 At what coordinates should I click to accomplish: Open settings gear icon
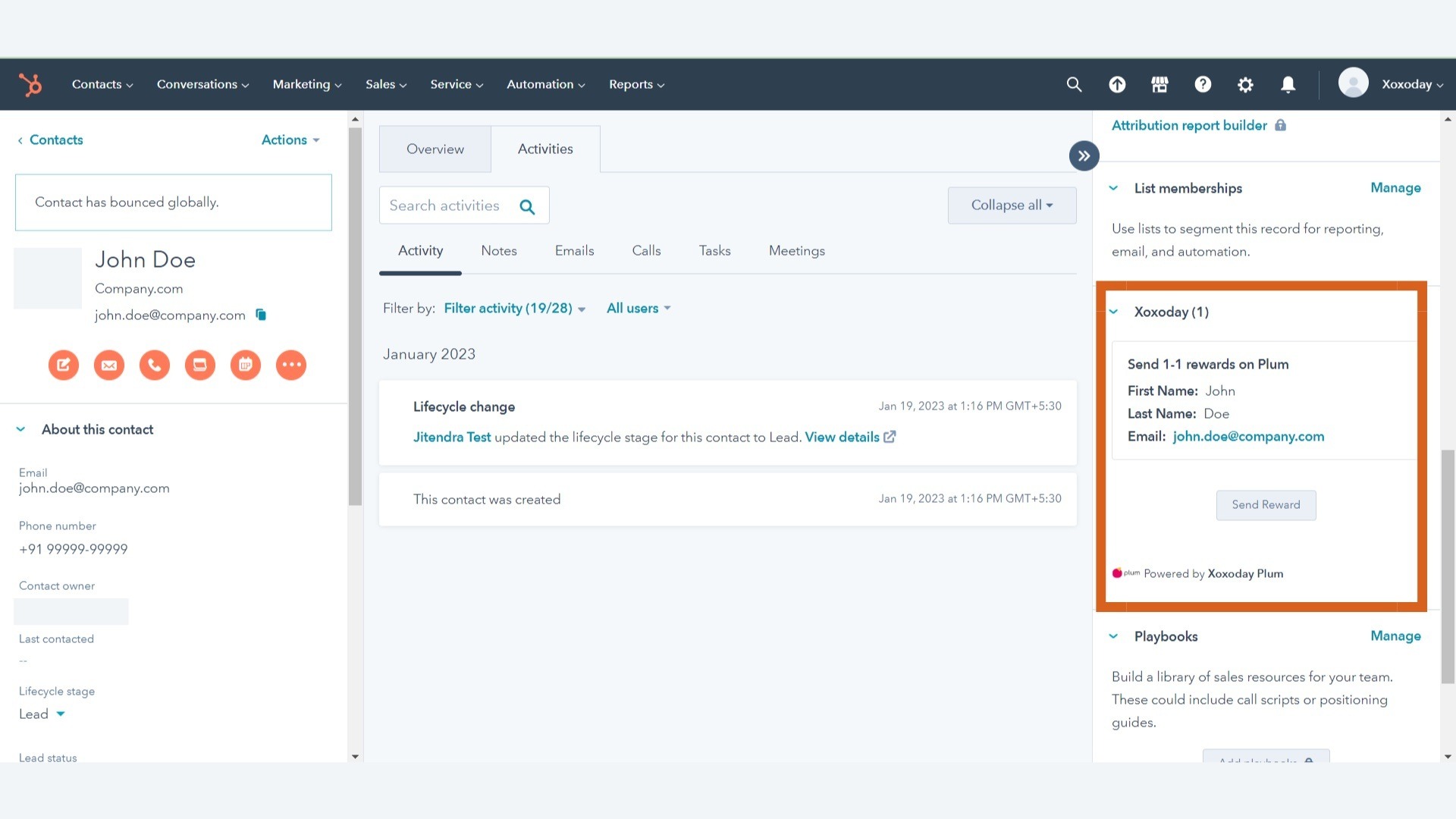1245,84
